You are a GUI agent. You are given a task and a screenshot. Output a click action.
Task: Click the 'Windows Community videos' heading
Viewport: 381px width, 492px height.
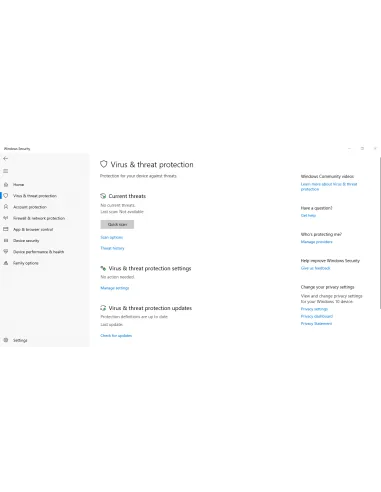327,176
